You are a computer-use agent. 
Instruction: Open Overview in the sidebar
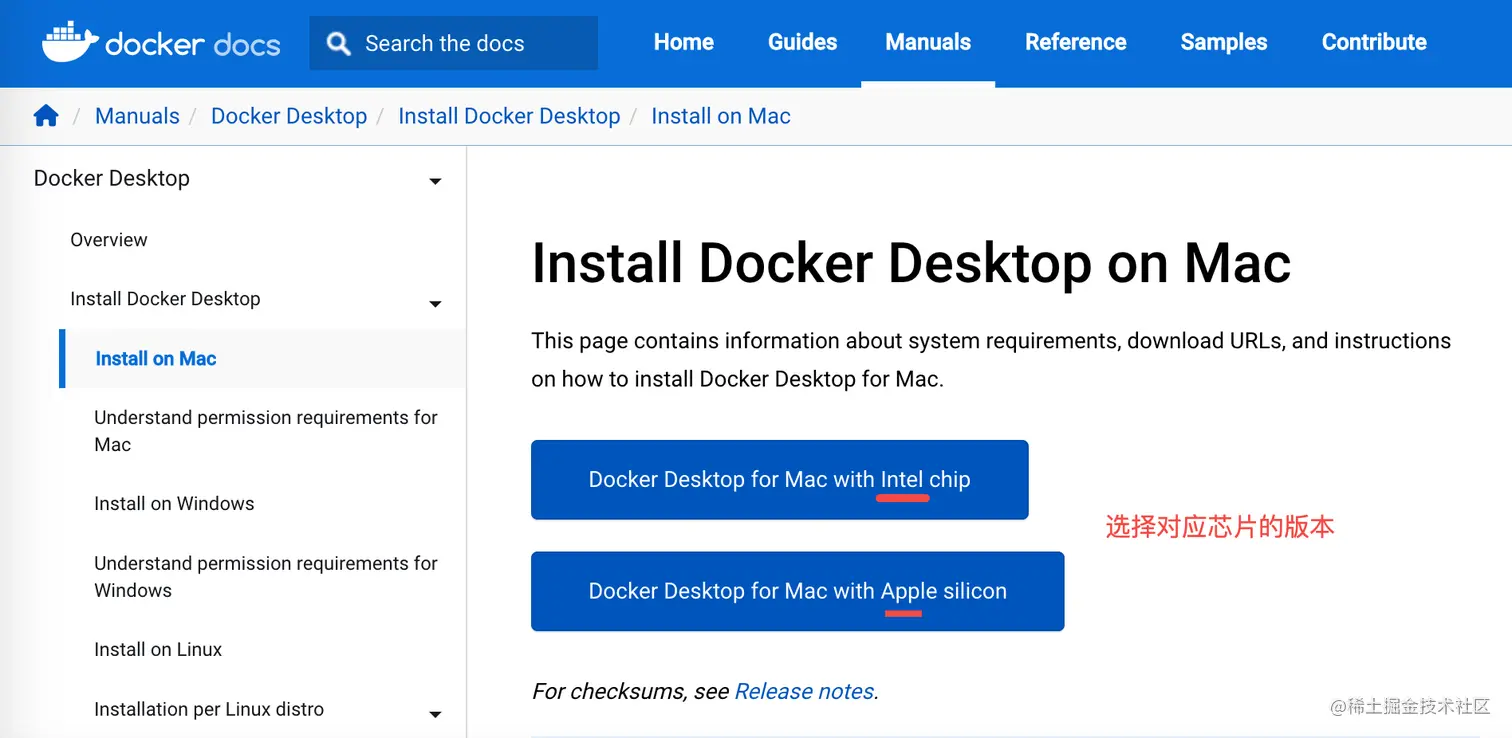(x=108, y=240)
